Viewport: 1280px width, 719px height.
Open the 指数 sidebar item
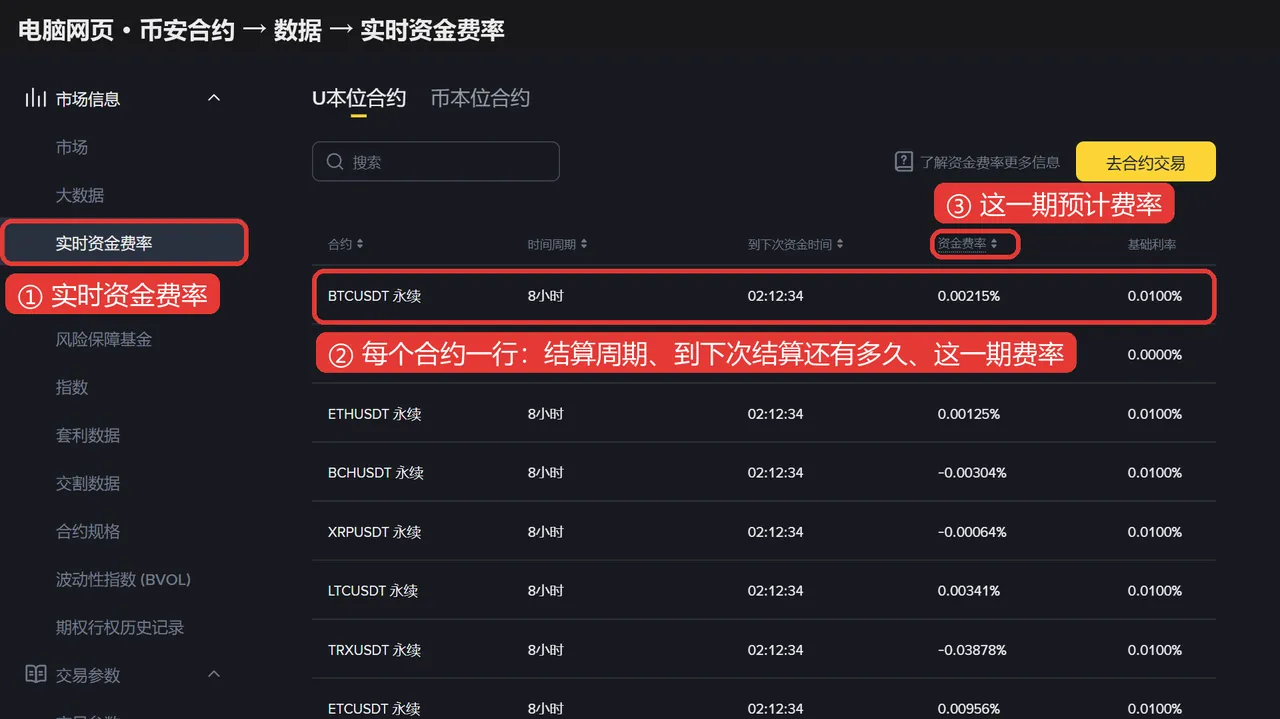click(72, 387)
